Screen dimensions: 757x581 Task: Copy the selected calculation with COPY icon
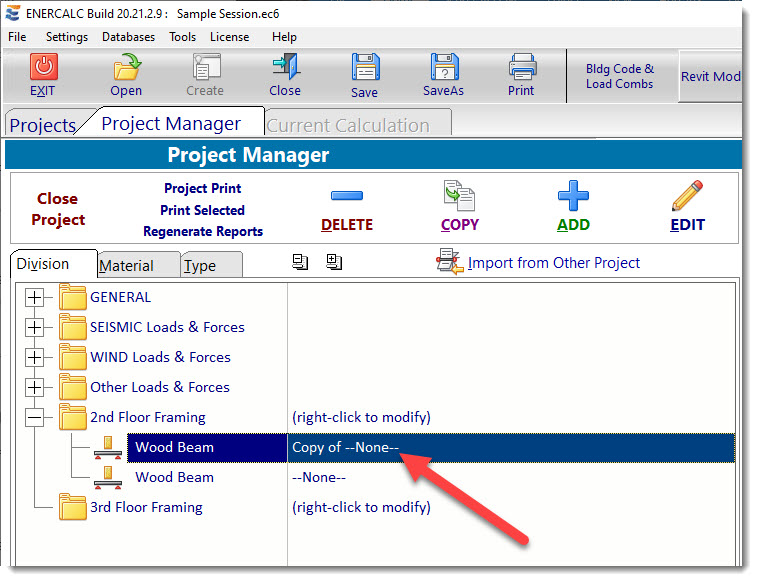[459, 195]
